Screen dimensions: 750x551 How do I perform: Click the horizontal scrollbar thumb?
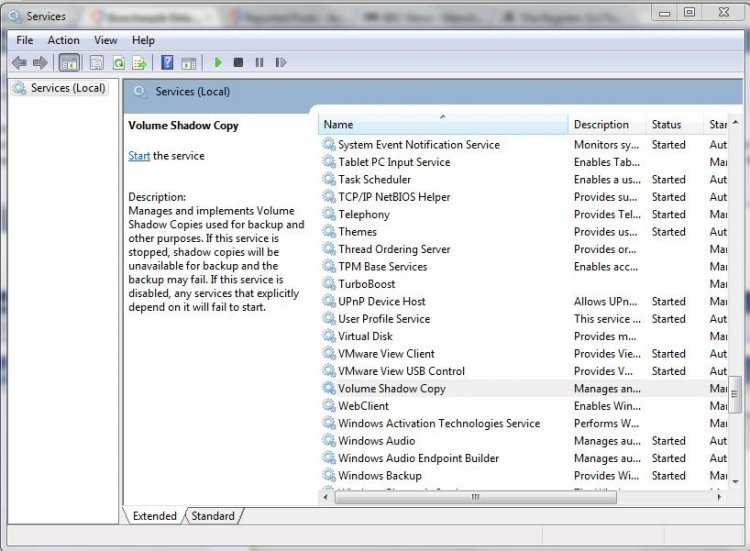476,497
